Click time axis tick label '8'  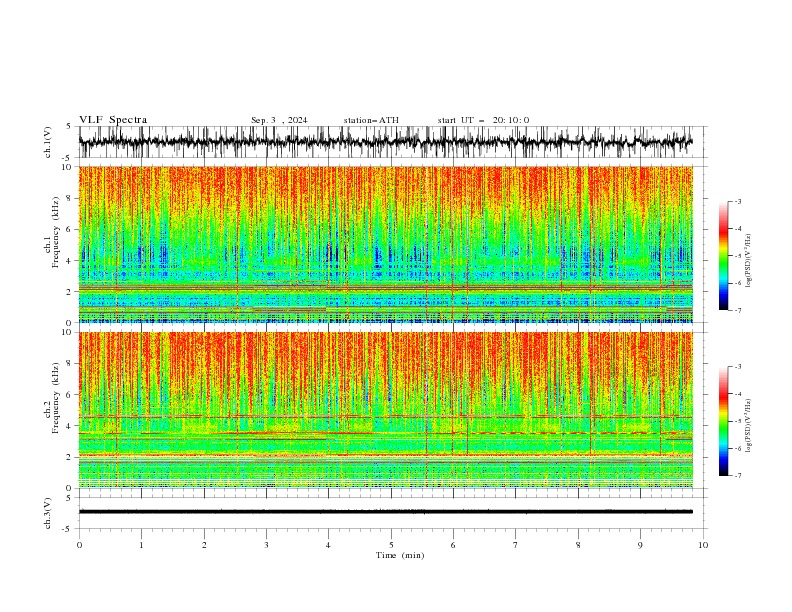click(578, 545)
